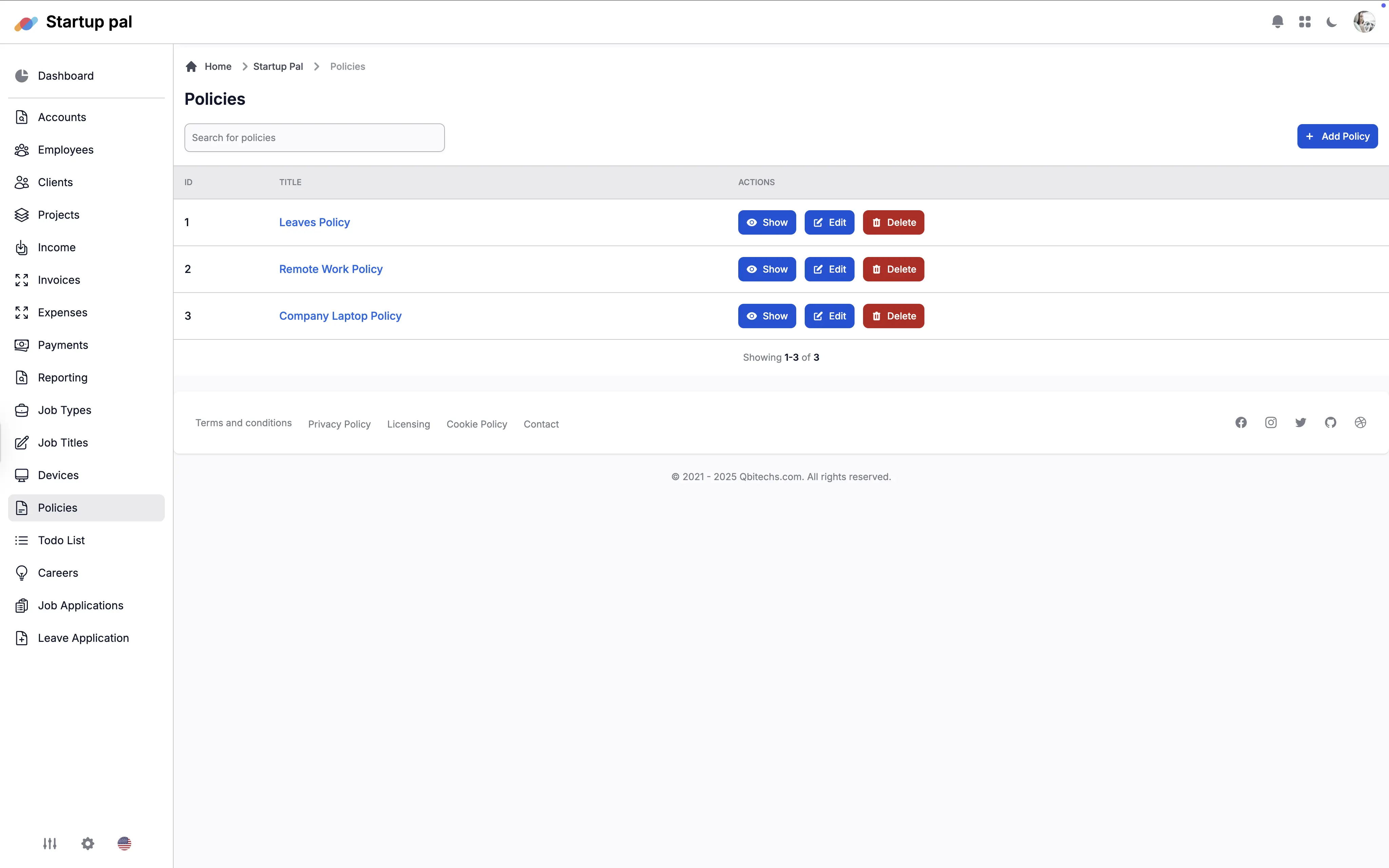The image size is (1389, 868).
Task: Click the Twitter footer icon
Action: tap(1300, 423)
